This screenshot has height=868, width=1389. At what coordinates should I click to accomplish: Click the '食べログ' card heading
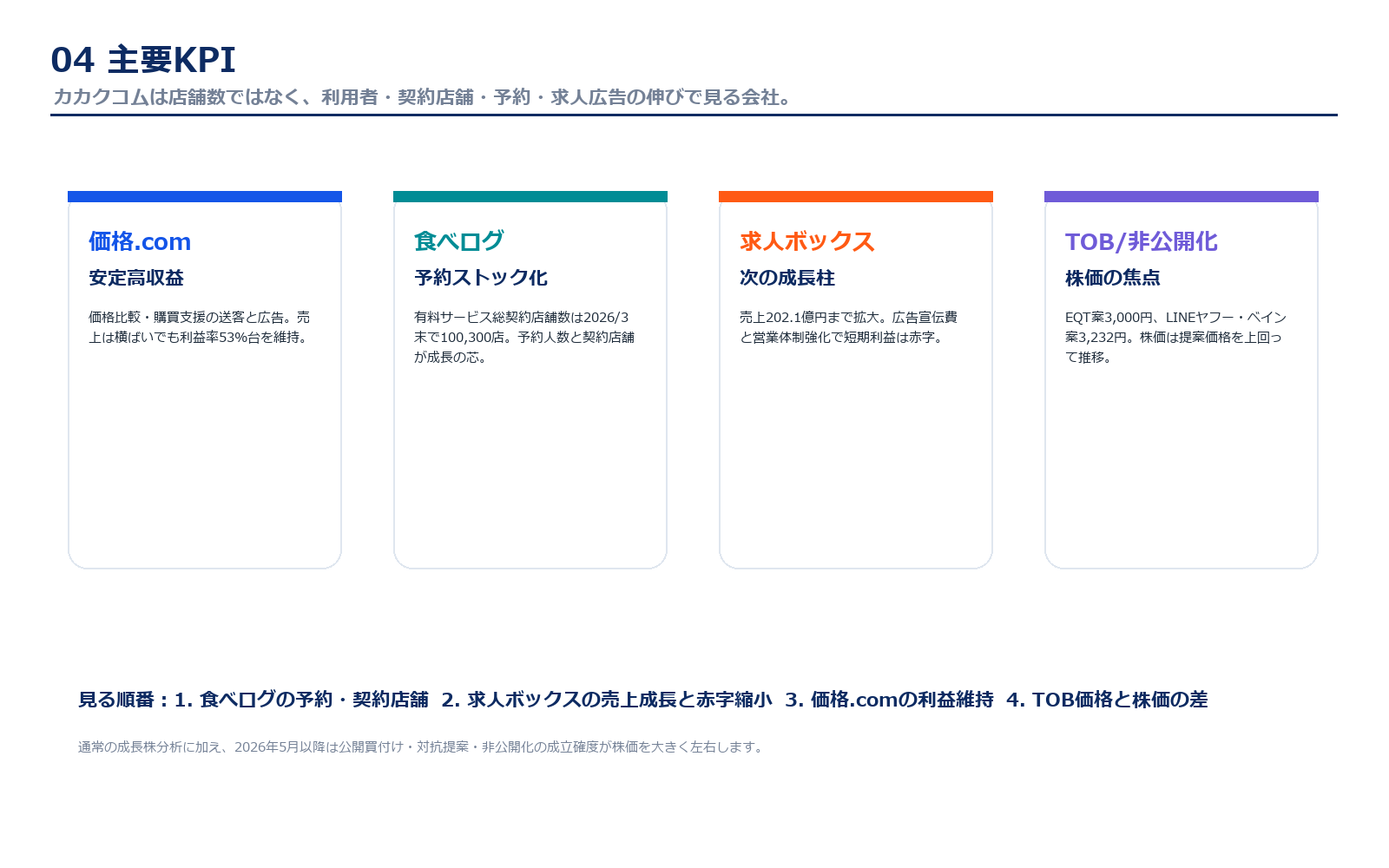(459, 241)
